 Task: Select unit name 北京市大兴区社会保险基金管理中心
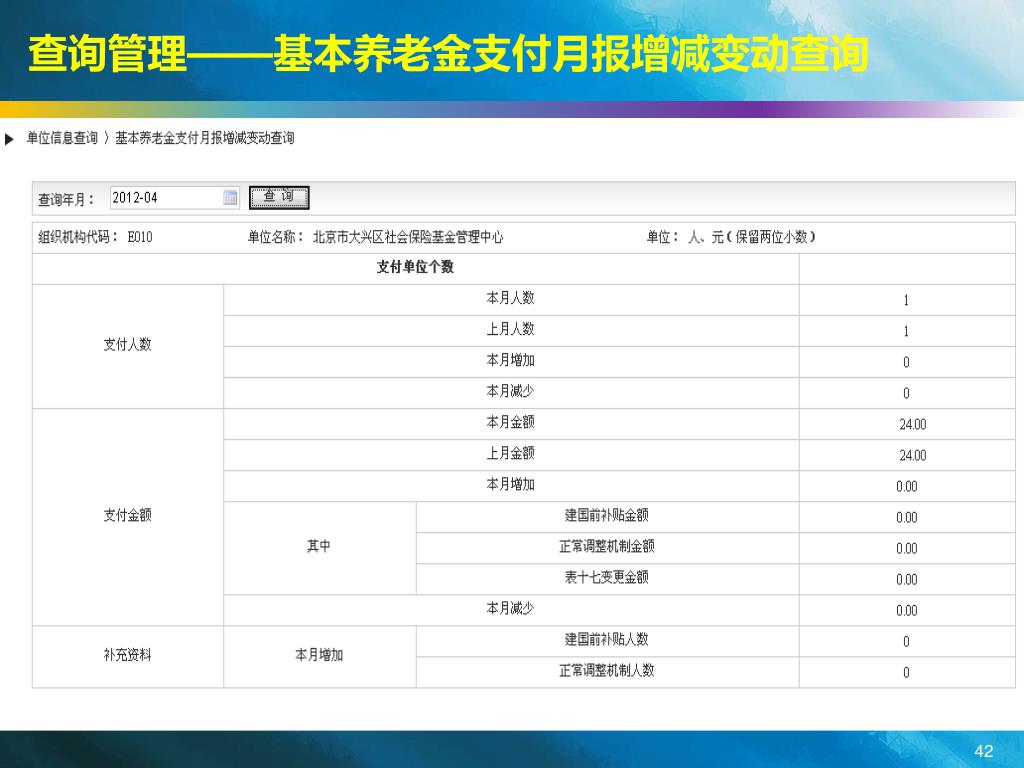[408, 237]
